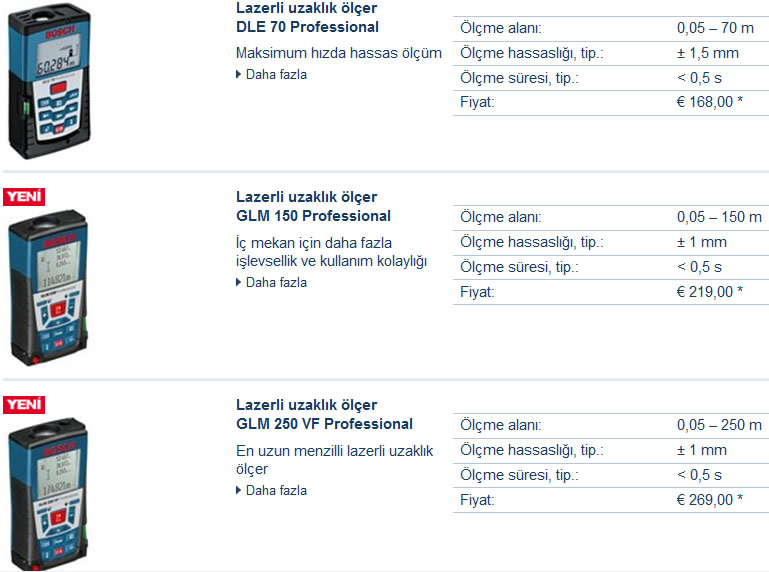
Task: Click the arrow icon beside GLM 250 VF Daha fazla
Action: click(239, 490)
